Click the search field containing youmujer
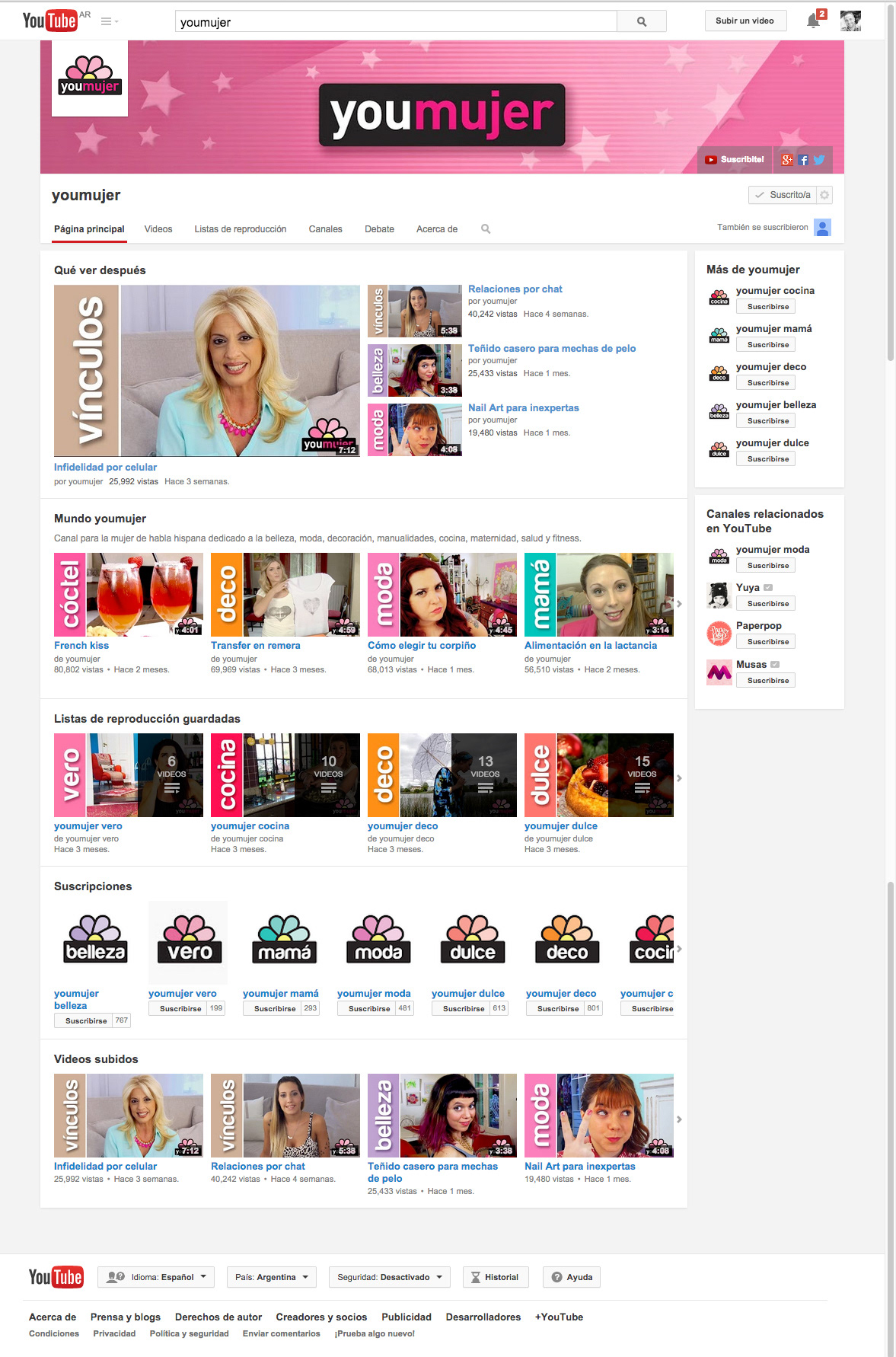 (396, 21)
